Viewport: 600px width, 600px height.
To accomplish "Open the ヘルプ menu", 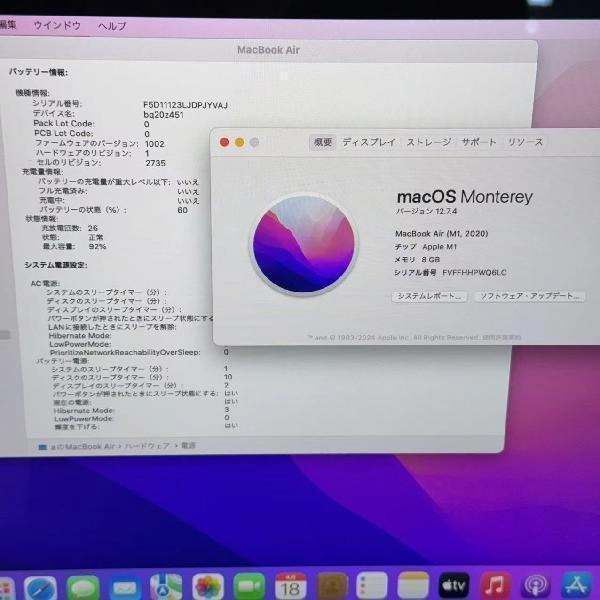I will click(112, 26).
